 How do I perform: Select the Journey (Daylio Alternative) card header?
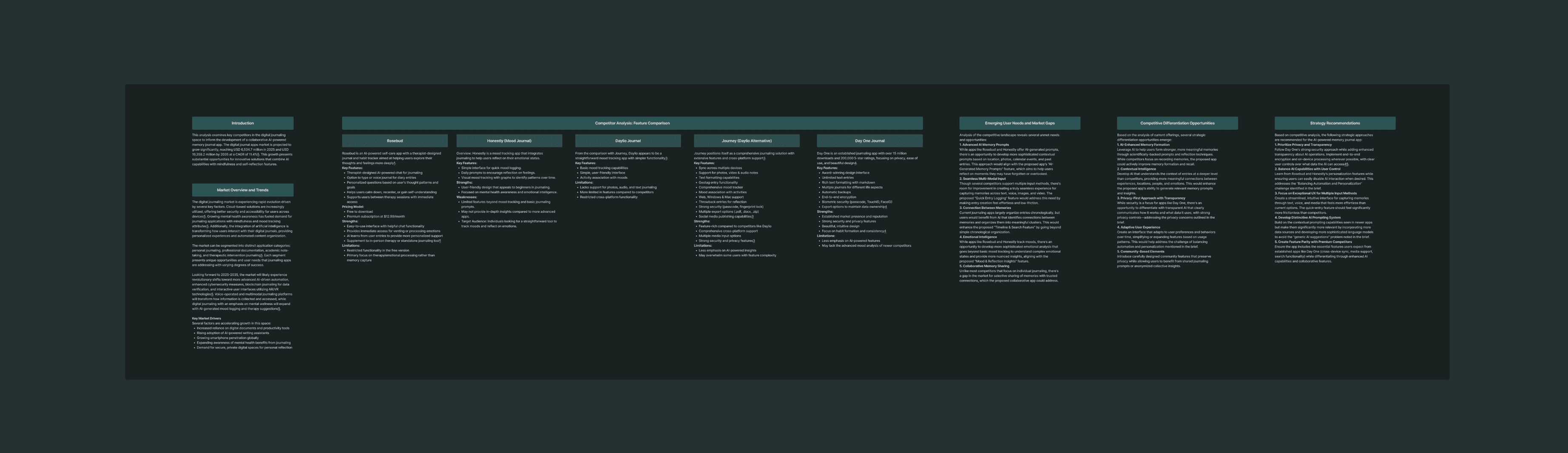click(x=746, y=141)
